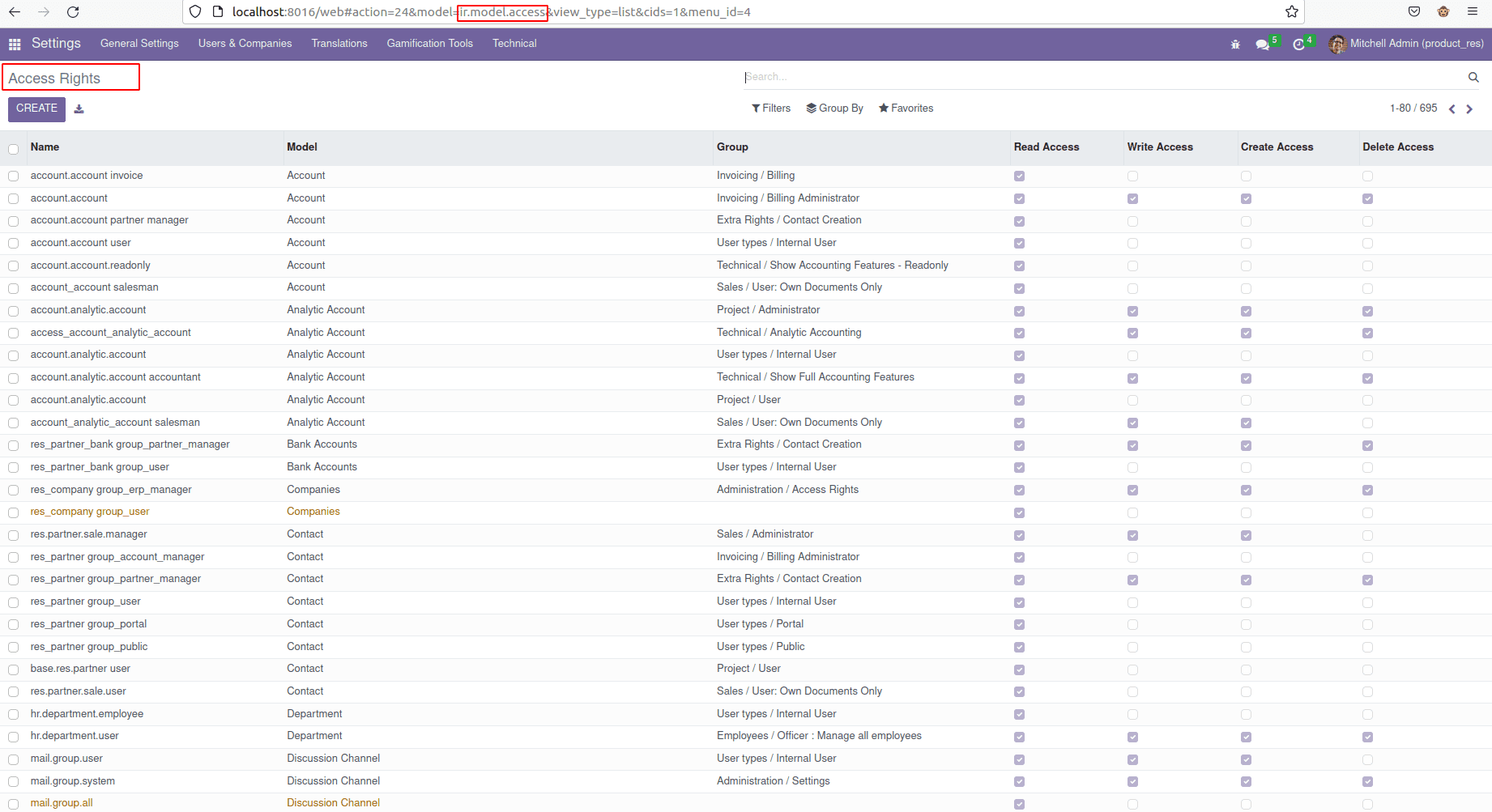1492x812 pixels.
Task: Click the download export icon next to Create
Action: pos(79,108)
